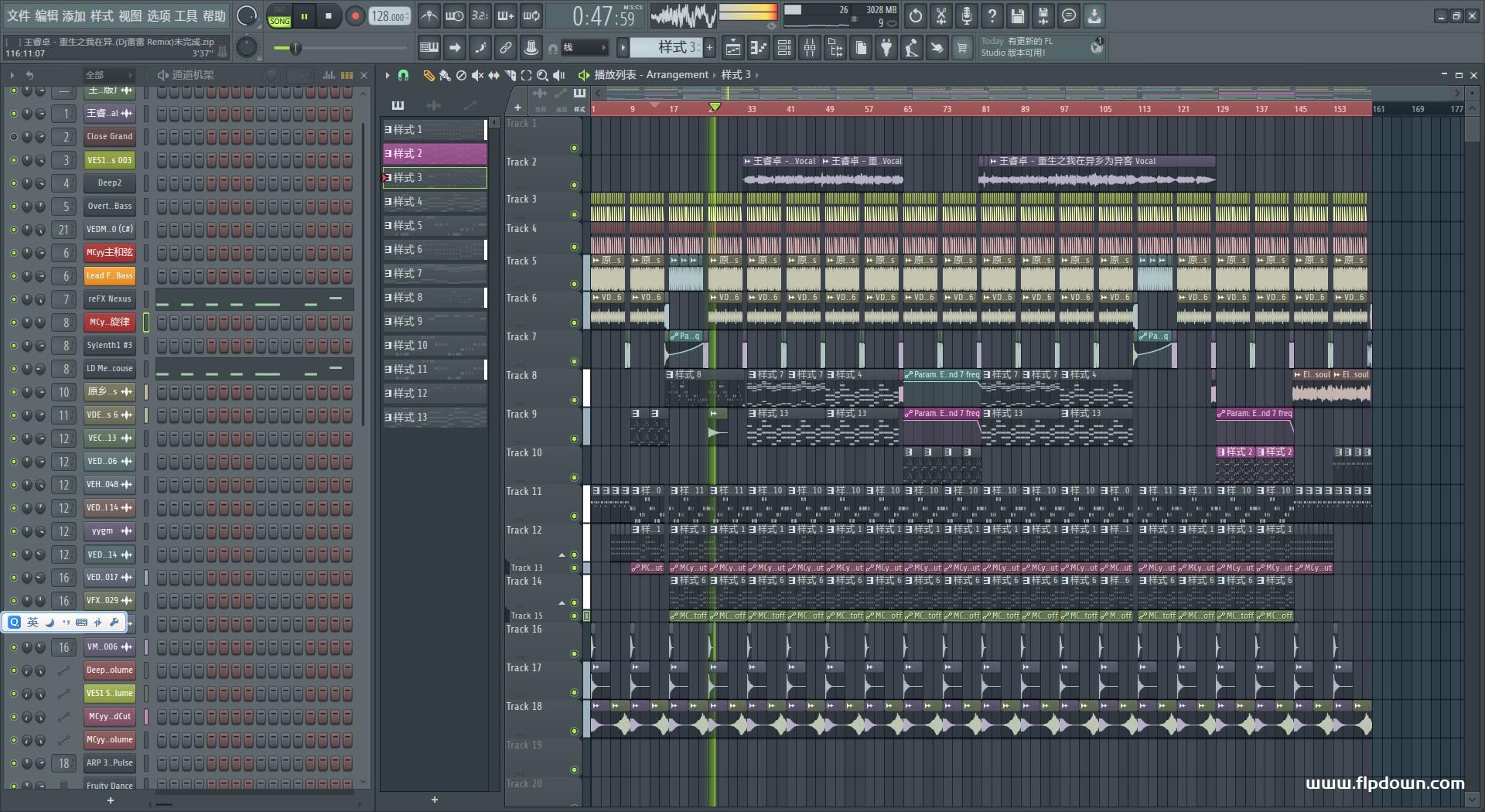1485x812 pixels.
Task: Open the playlist view icon
Action: coord(732,48)
